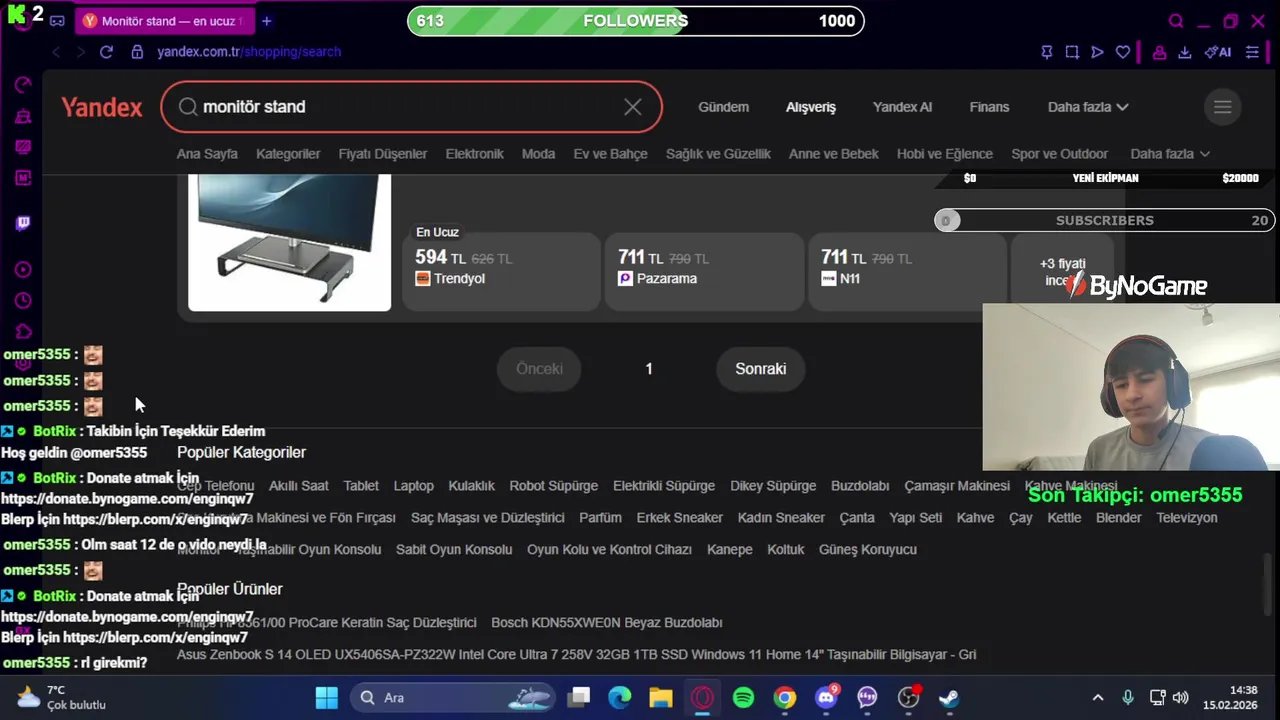
Task: Select the Anne ve Bebek category
Action: [833, 154]
